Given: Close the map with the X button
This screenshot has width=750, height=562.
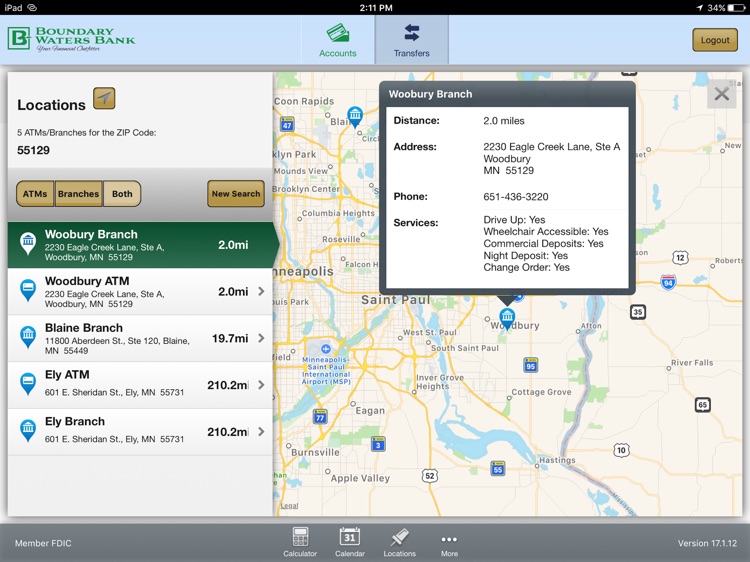Looking at the screenshot, I should (x=721, y=94).
